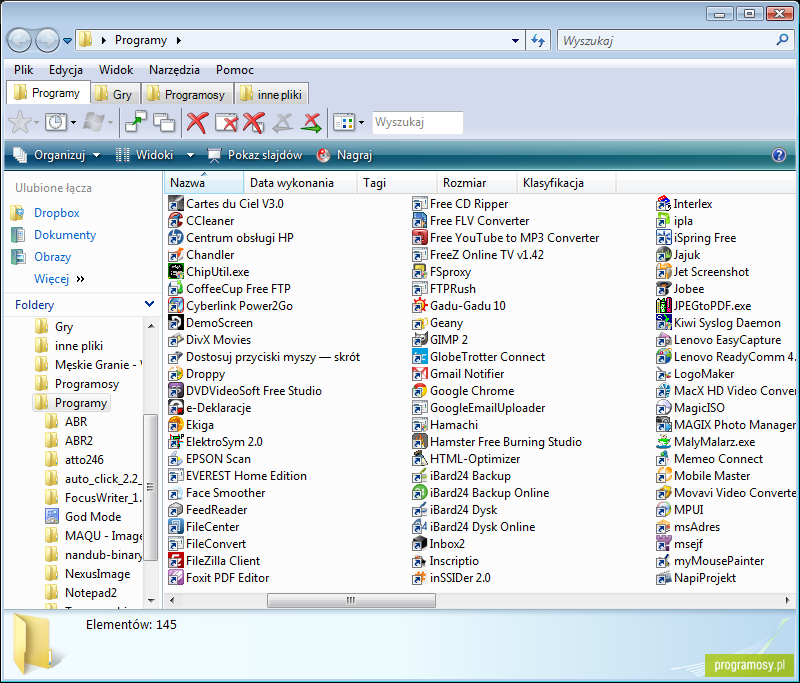Select the CCleaner shortcut icon
The height and width of the screenshot is (683, 800).
pyautogui.click(x=176, y=221)
